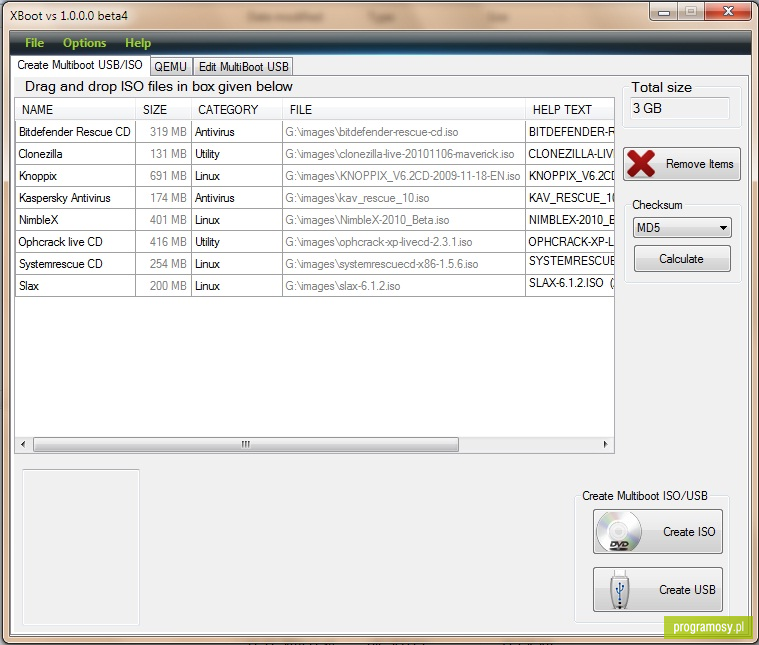Select the Knoppix name cell
The height and width of the screenshot is (645, 759).
pos(75,176)
